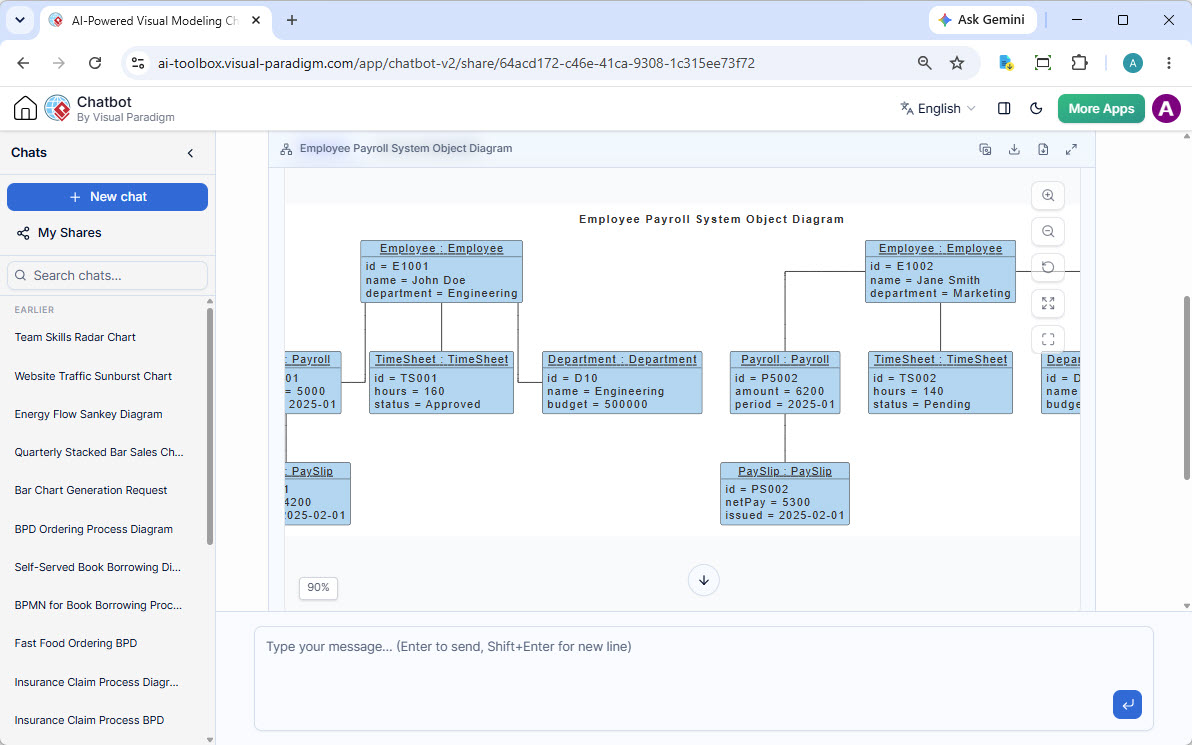Open a new browser tab

pyautogui.click(x=292, y=21)
